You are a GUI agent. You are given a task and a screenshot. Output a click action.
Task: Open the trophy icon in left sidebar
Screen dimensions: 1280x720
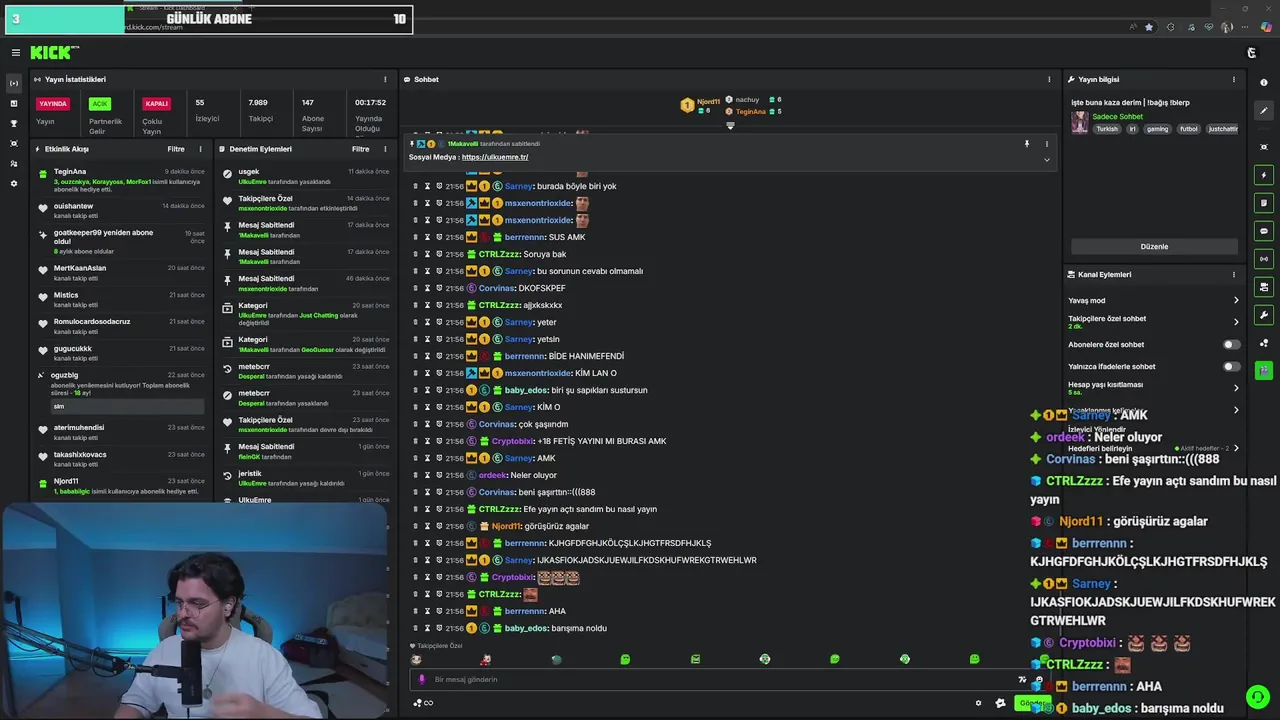coord(14,123)
